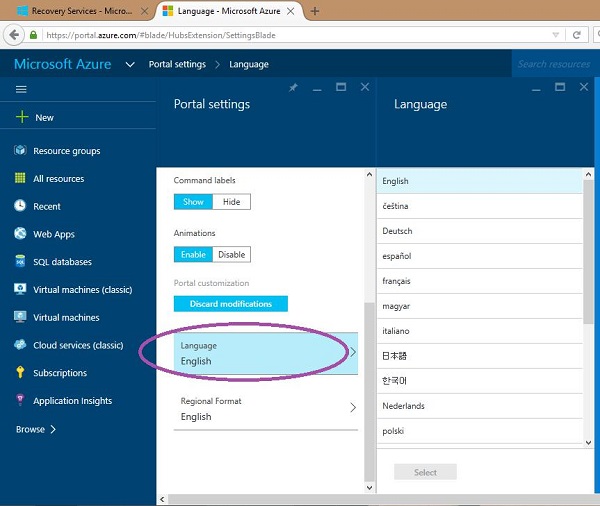Image resolution: width=600 pixels, height=506 pixels.
Task: Click the Discard modifications button
Action: point(230,304)
